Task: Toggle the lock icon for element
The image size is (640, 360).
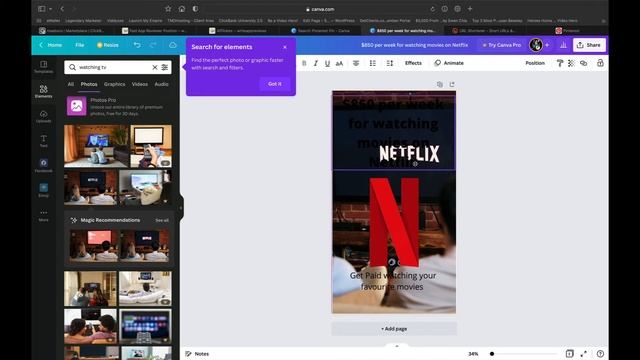Action: coord(600,63)
